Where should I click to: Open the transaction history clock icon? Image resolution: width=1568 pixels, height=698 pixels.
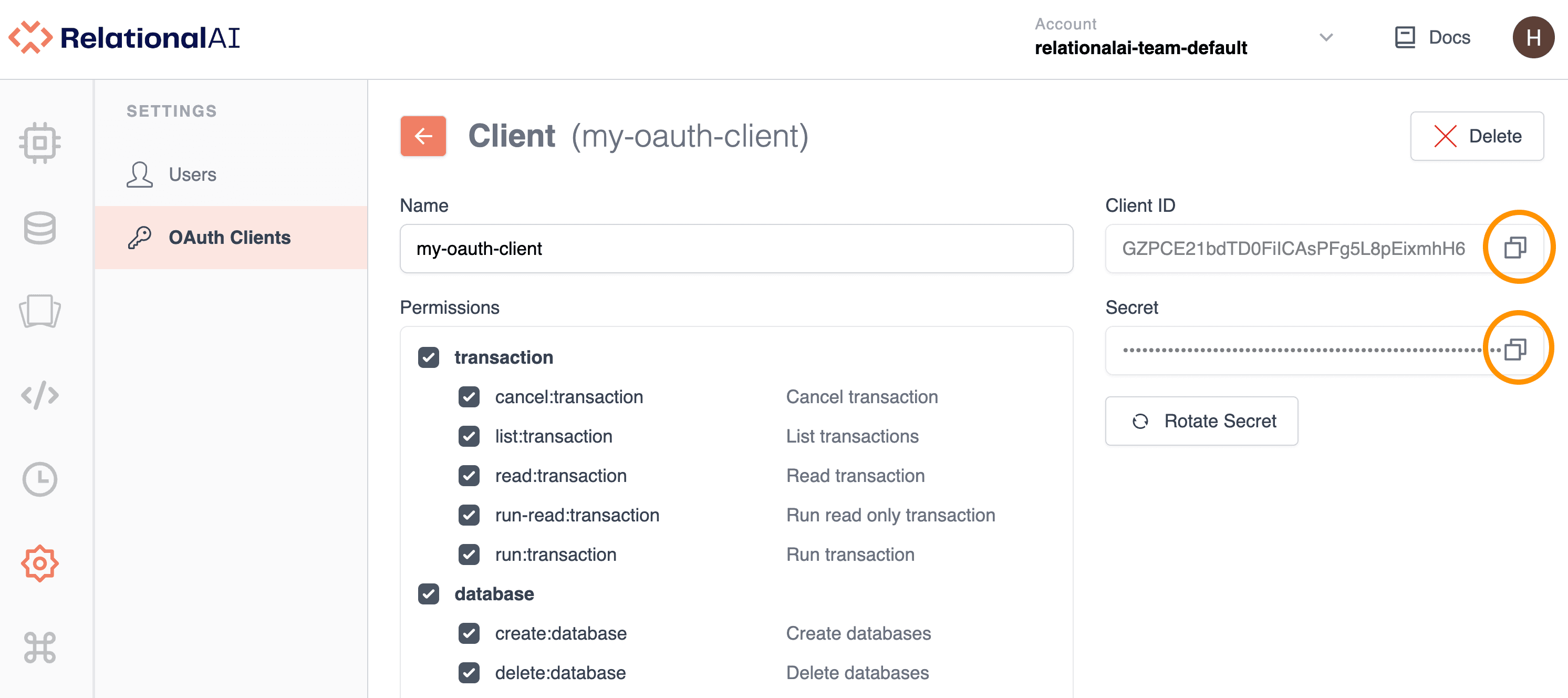(39, 479)
